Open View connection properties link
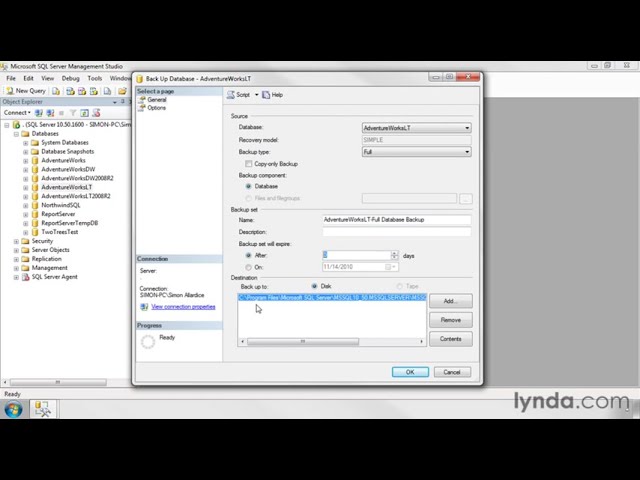Screen dimensions: 640x480 click(x=183, y=307)
